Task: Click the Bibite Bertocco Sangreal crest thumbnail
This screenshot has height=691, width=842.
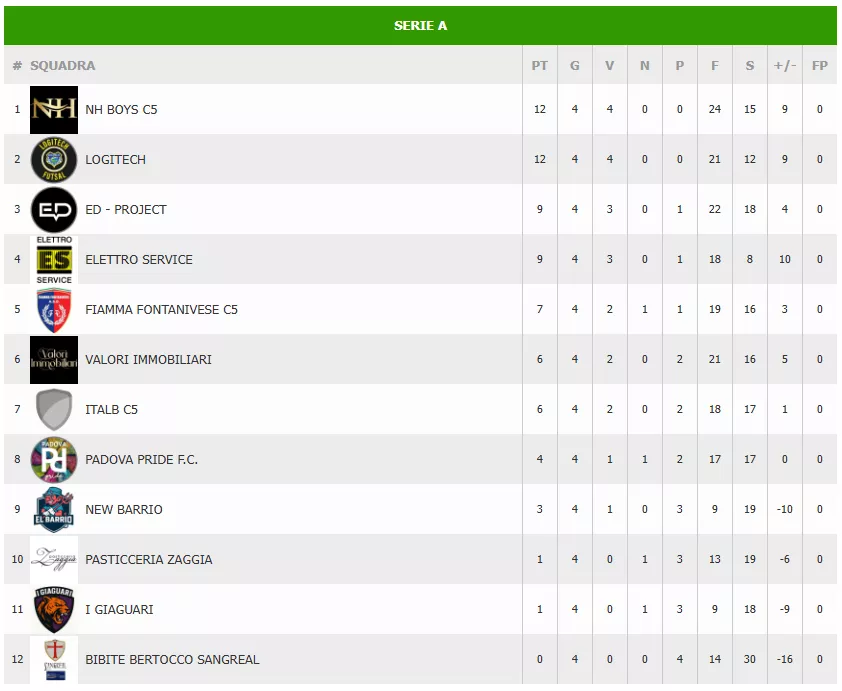Action: coord(54,659)
